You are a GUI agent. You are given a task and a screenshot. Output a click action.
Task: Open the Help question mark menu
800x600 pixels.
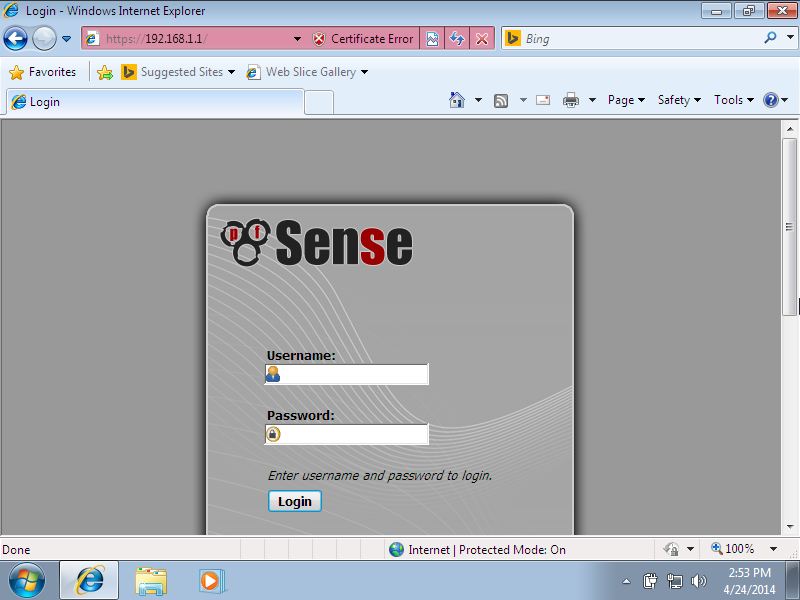776,100
